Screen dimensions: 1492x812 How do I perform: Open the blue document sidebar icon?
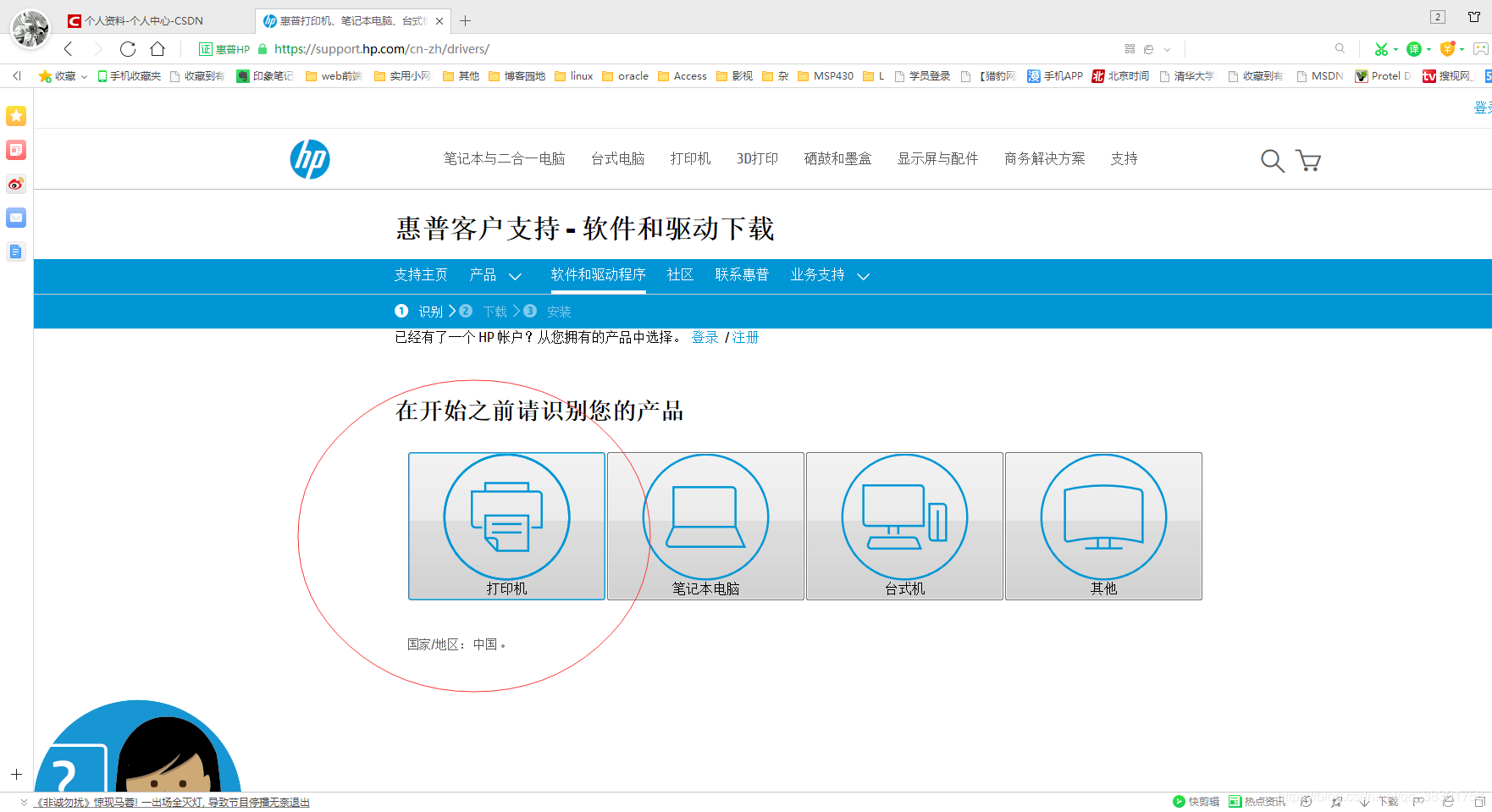click(x=16, y=251)
